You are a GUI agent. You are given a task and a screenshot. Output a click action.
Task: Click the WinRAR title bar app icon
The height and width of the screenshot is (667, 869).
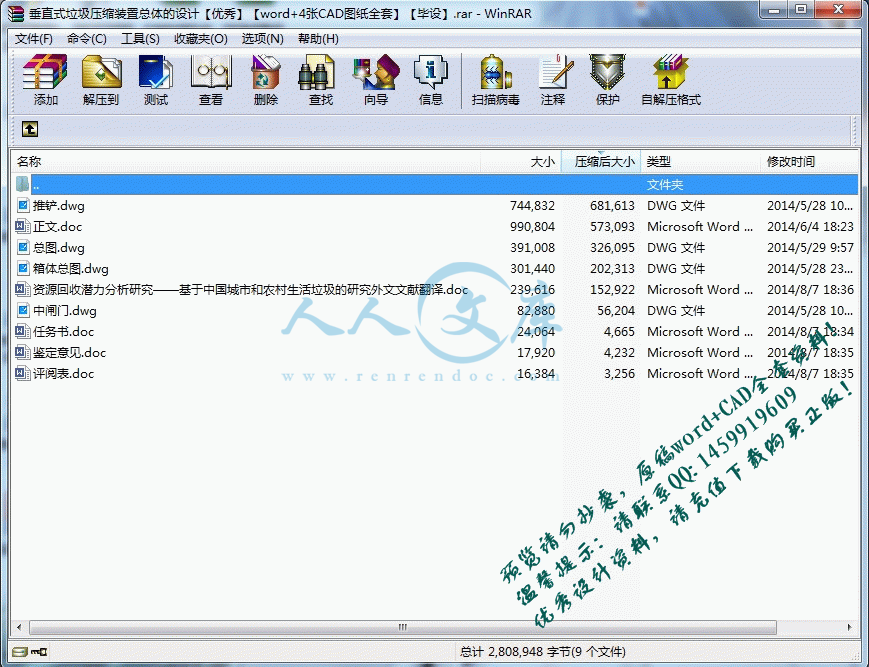[16, 13]
